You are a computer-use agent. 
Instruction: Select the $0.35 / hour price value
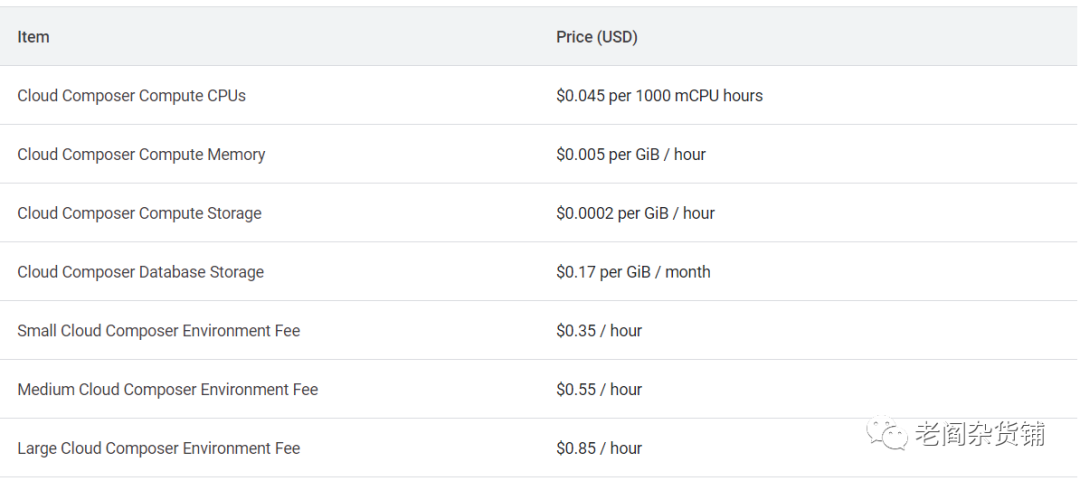tap(599, 331)
